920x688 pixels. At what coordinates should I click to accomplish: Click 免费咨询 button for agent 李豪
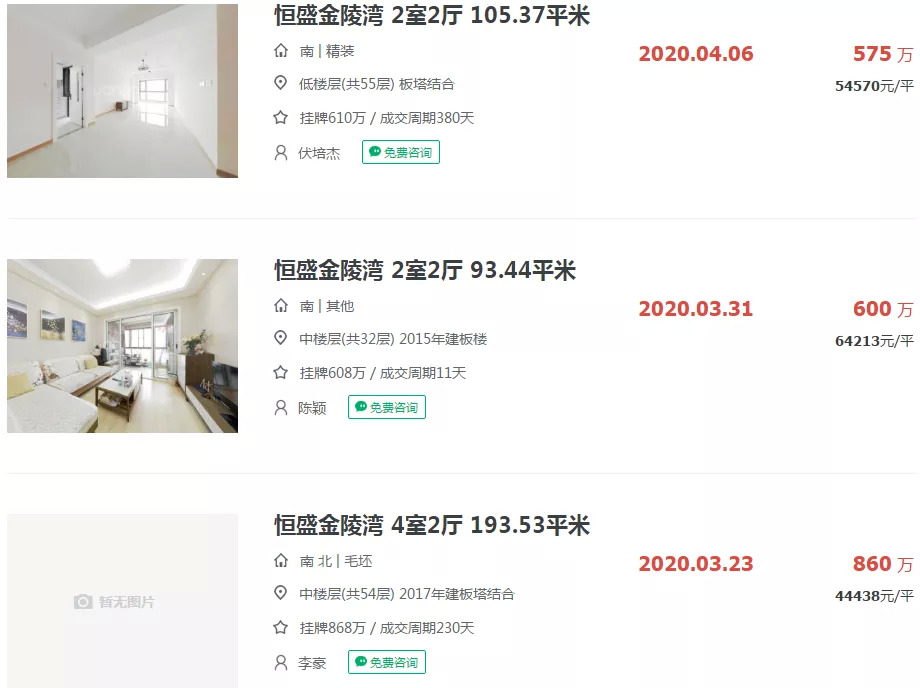coord(387,662)
